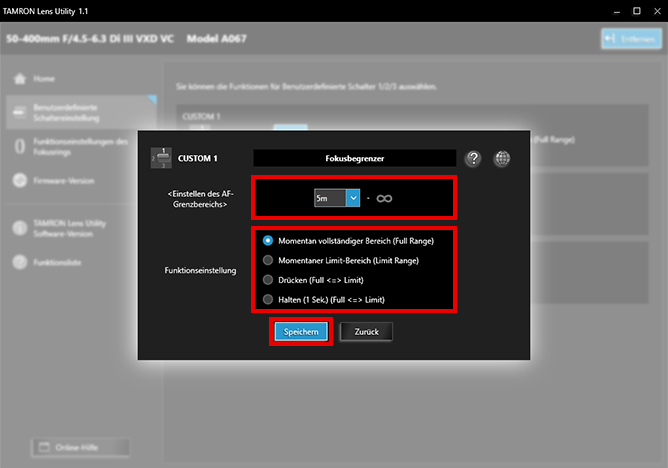Open Funktionsliste in sidebar
668x468 pixels.
pos(57,262)
